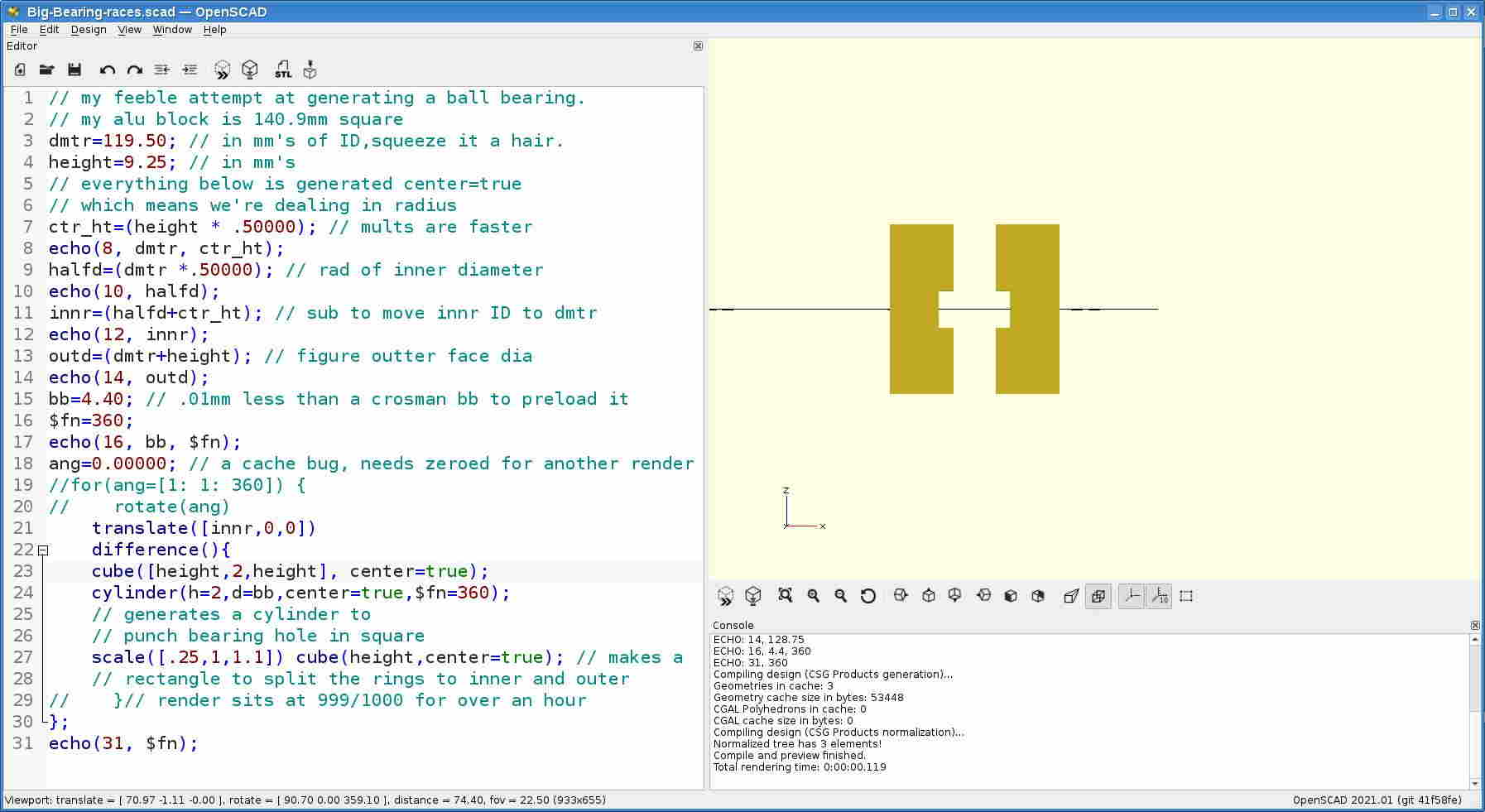Click the Render icon in editor toolbar

tap(250, 70)
